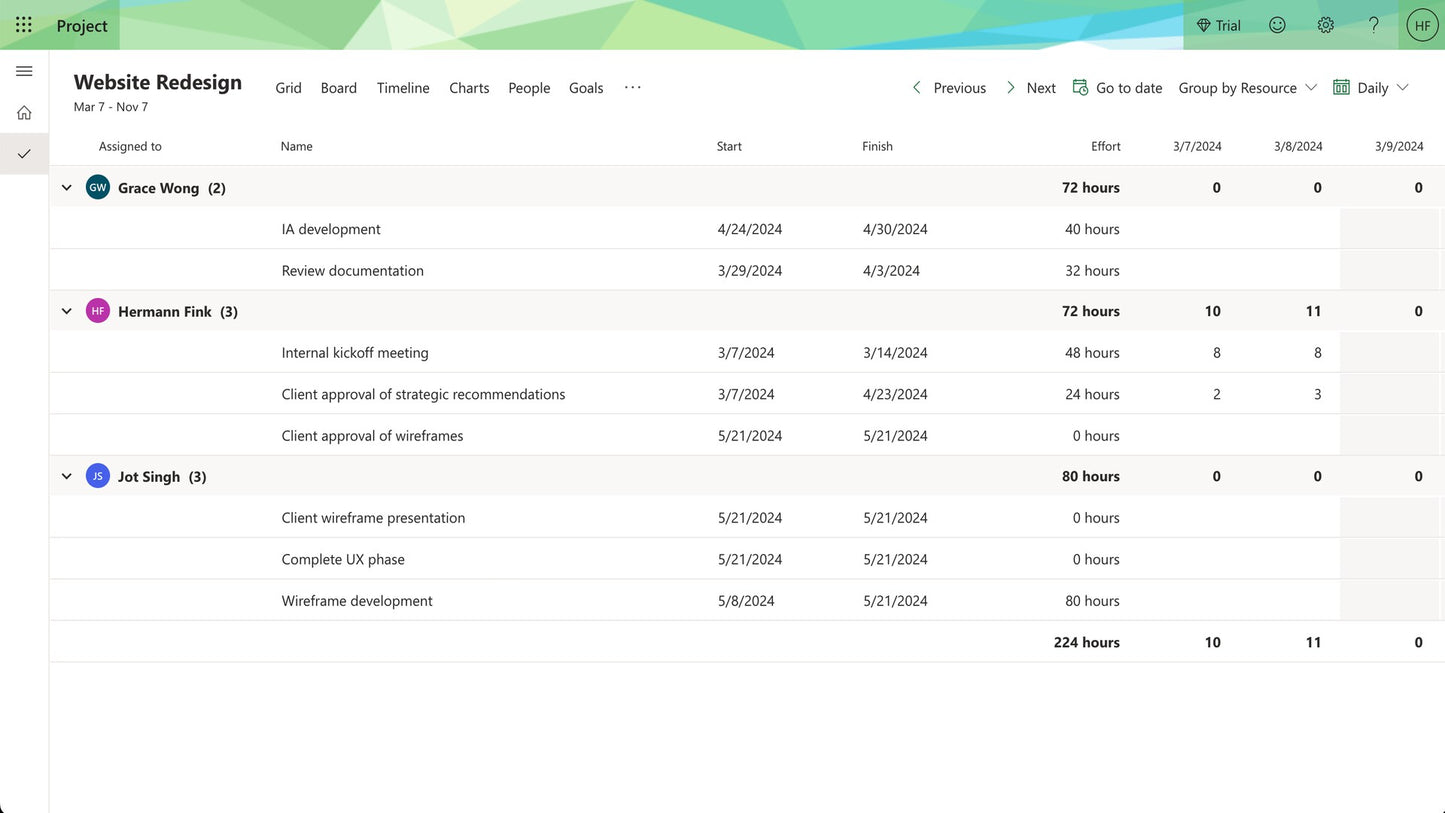Collapse the Jot Singh group

(x=66, y=476)
